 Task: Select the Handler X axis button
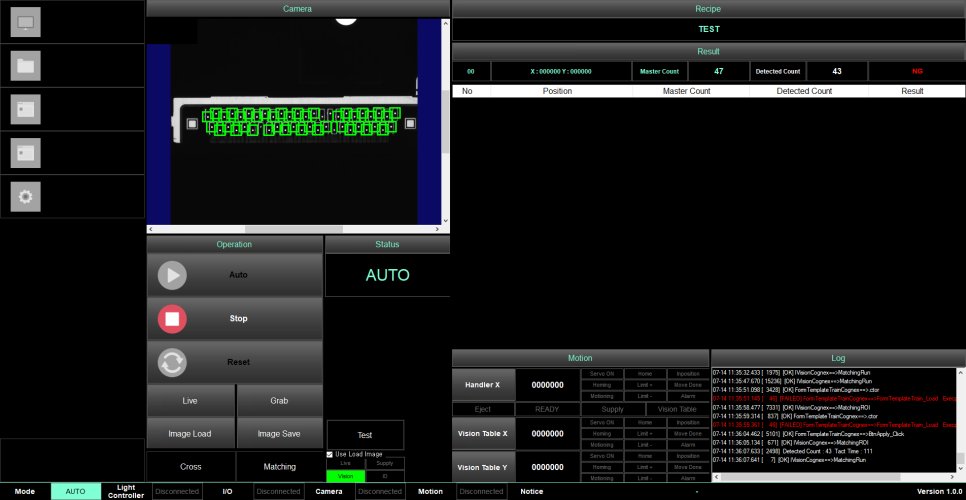[x=483, y=385]
